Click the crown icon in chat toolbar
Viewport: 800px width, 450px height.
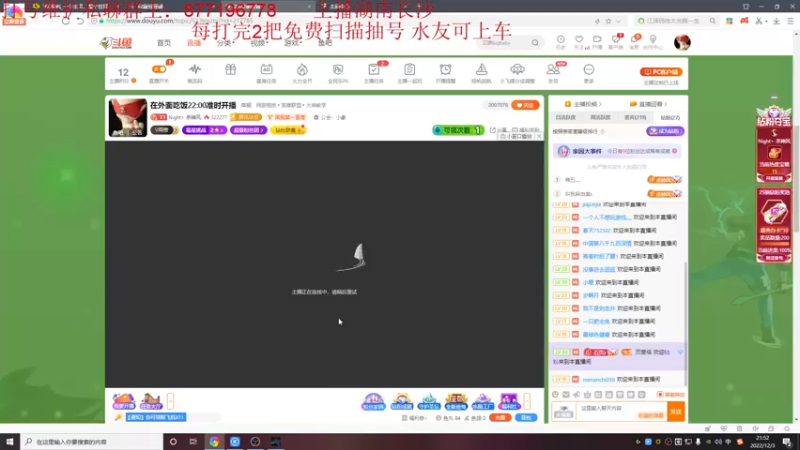587,394
